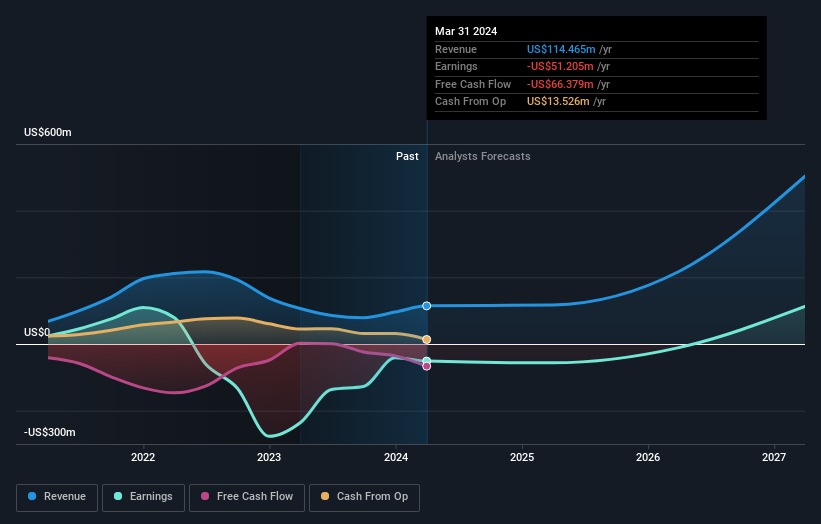Click the -US$300m y-axis label
The image size is (821, 524).
point(50,432)
